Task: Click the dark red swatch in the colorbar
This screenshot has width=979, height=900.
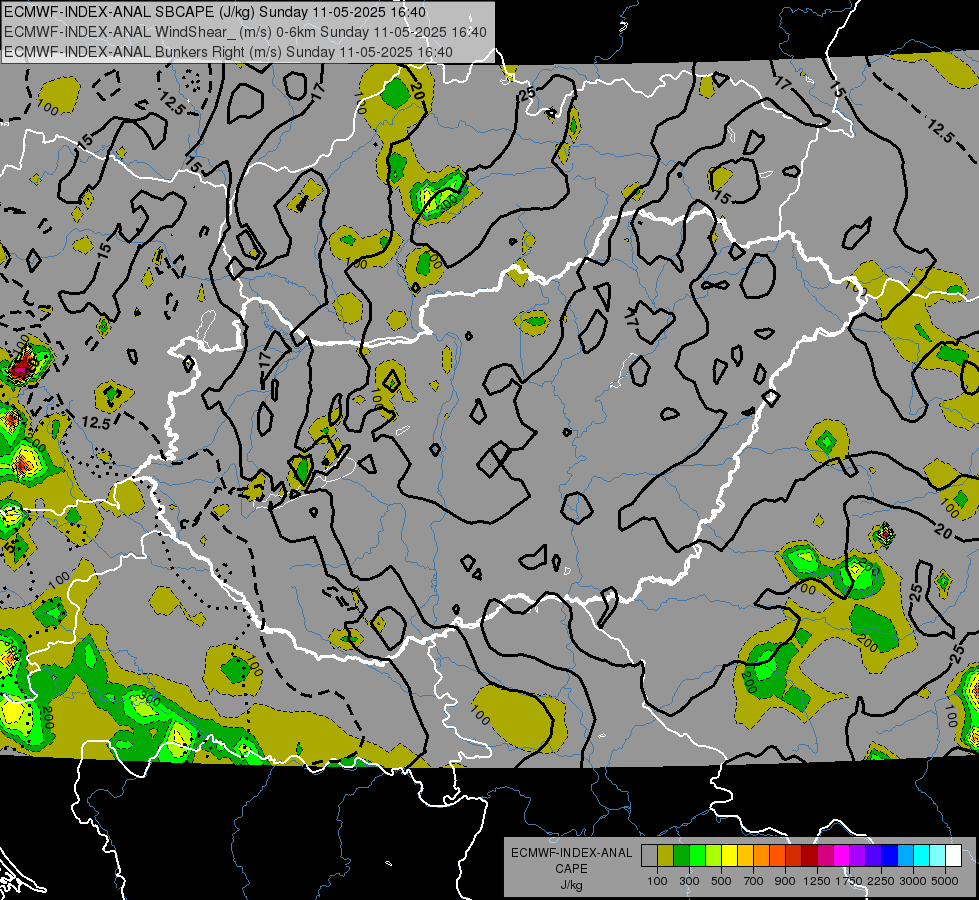Action: point(809,855)
